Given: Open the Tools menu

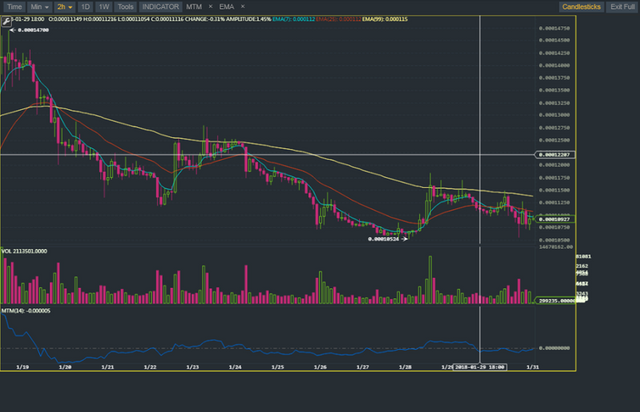Looking at the screenshot, I should coord(125,7).
